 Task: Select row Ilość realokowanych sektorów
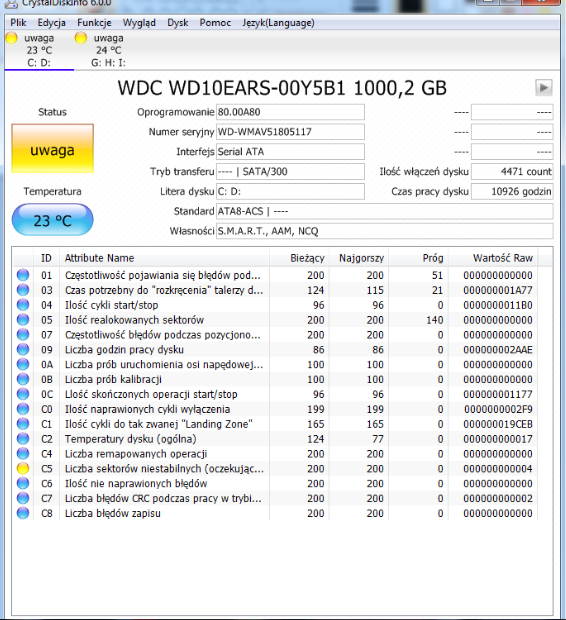(275, 320)
